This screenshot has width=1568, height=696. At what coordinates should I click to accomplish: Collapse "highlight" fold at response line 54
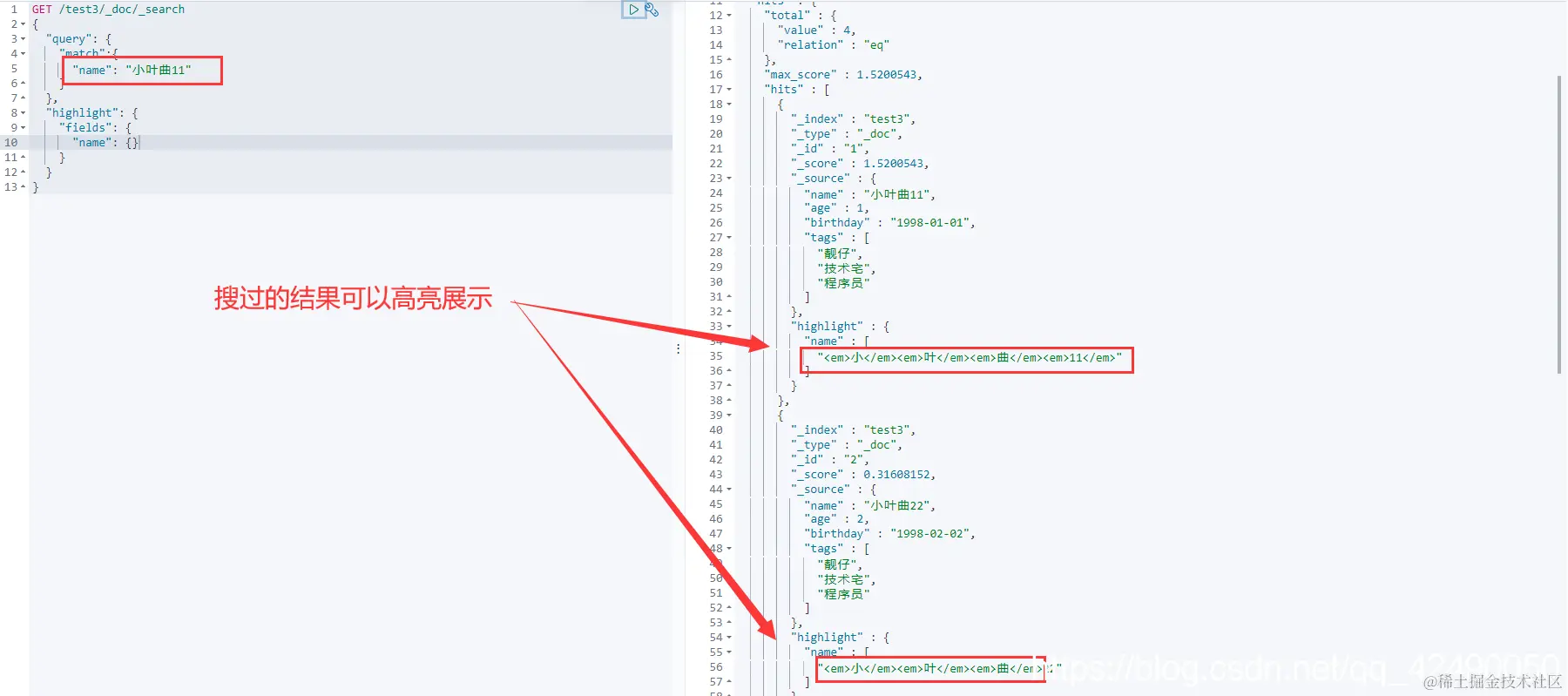(729, 638)
